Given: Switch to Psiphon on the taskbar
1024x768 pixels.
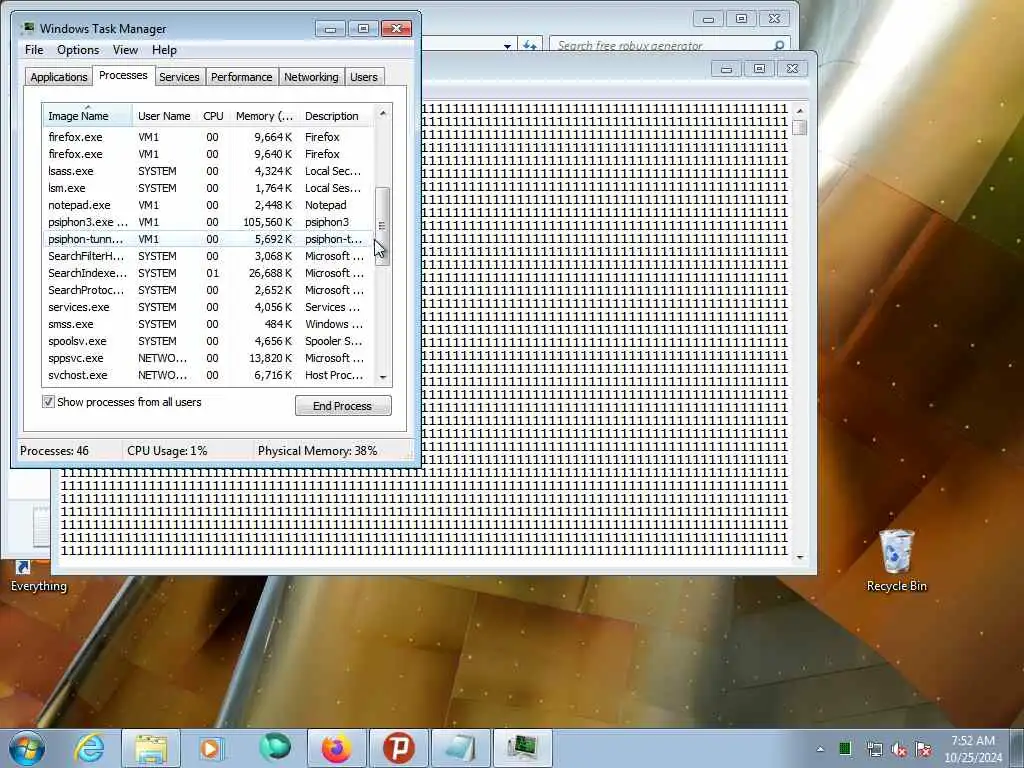Looking at the screenshot, I should click(x=398, y=748).
